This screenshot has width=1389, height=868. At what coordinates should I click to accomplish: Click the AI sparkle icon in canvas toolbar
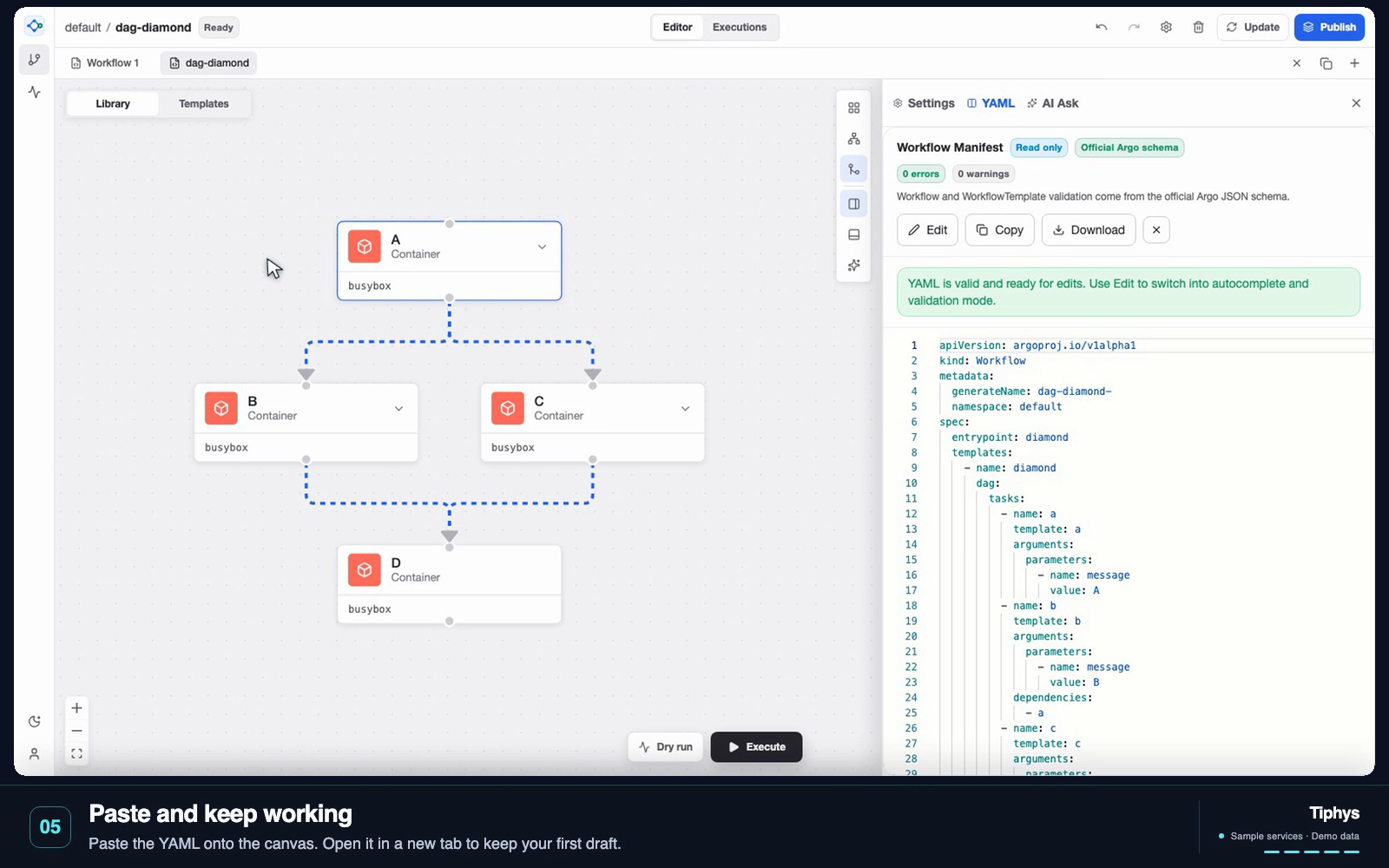coord(854,266)
